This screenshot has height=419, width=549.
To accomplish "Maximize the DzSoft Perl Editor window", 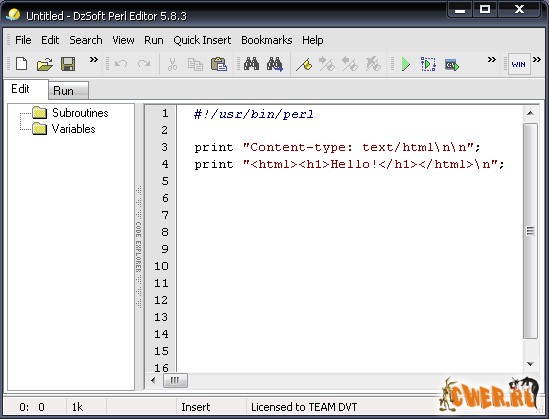I will 485,10.
